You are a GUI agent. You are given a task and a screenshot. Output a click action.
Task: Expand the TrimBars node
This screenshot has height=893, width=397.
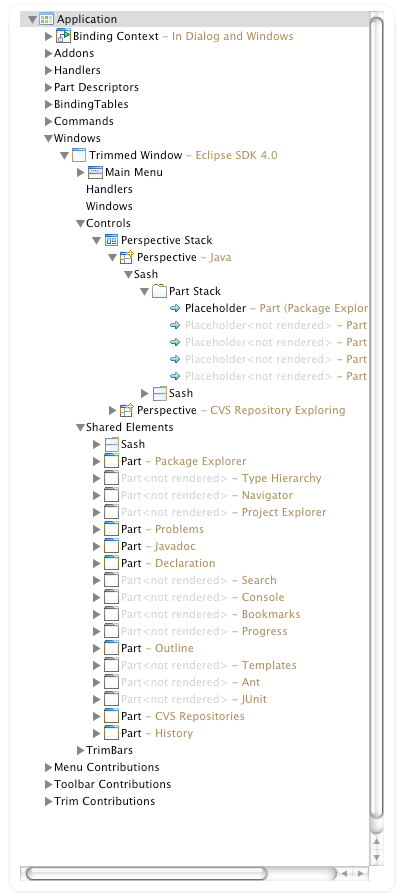[80, 751]
